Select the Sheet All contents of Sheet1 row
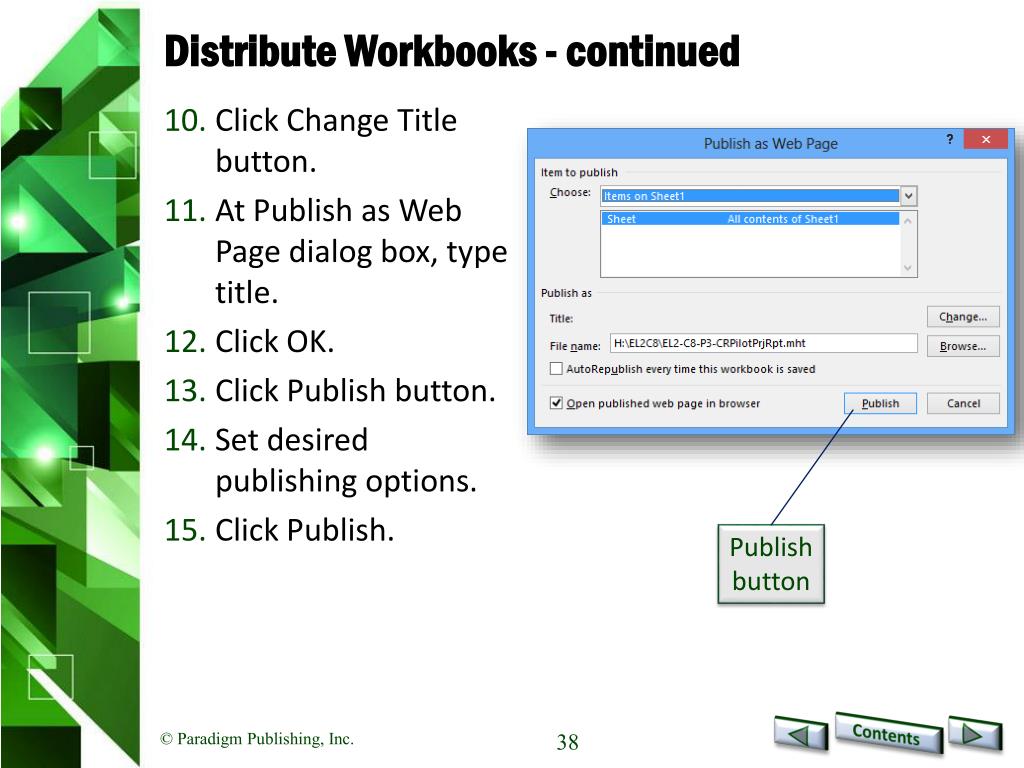This screenshot has width=1024, height=768. pos(750,219)
